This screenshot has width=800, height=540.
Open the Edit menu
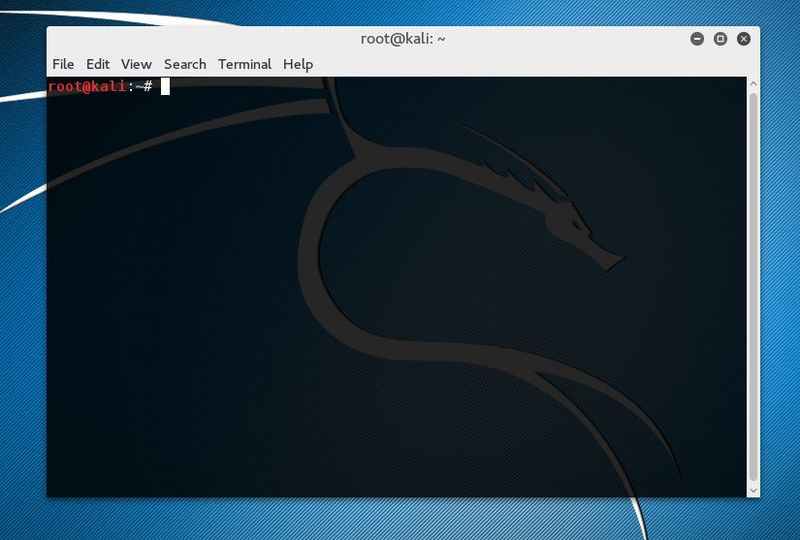(97, 64)
